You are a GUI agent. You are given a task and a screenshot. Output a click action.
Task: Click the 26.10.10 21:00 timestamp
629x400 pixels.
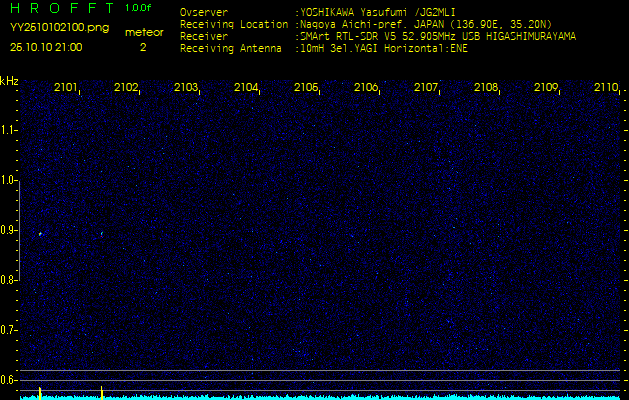pos(46,47)
